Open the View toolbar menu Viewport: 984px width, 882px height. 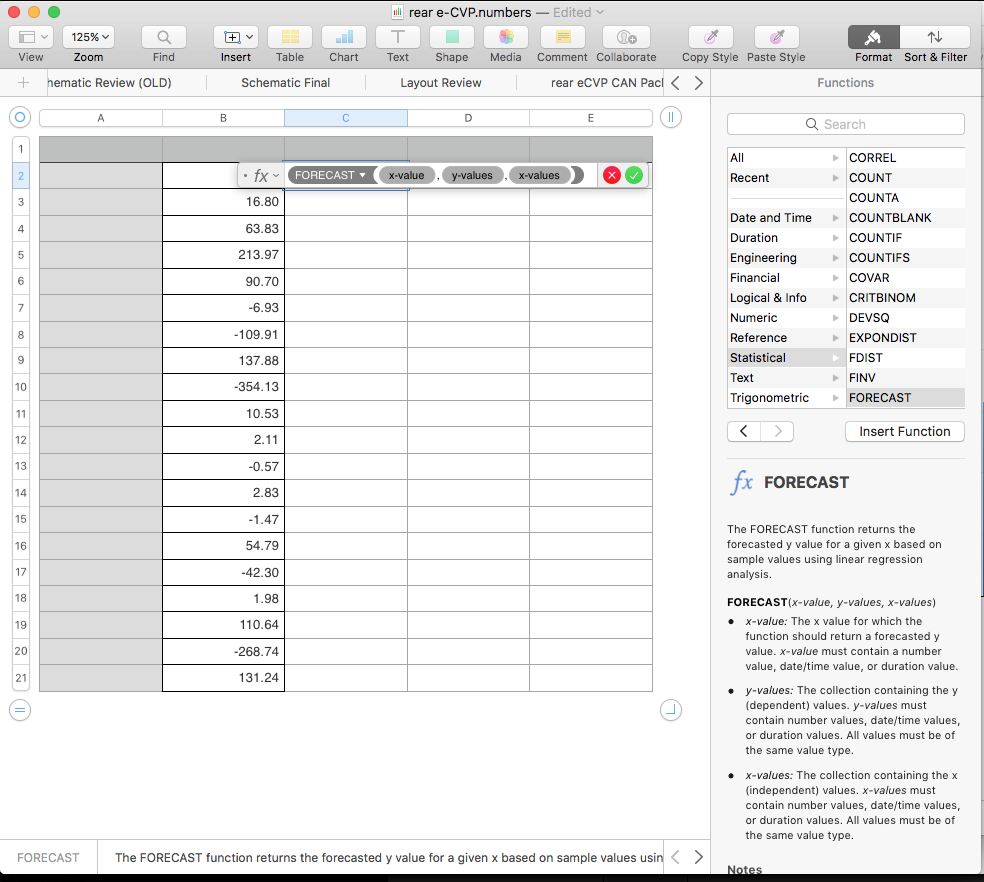click(31, 38)
